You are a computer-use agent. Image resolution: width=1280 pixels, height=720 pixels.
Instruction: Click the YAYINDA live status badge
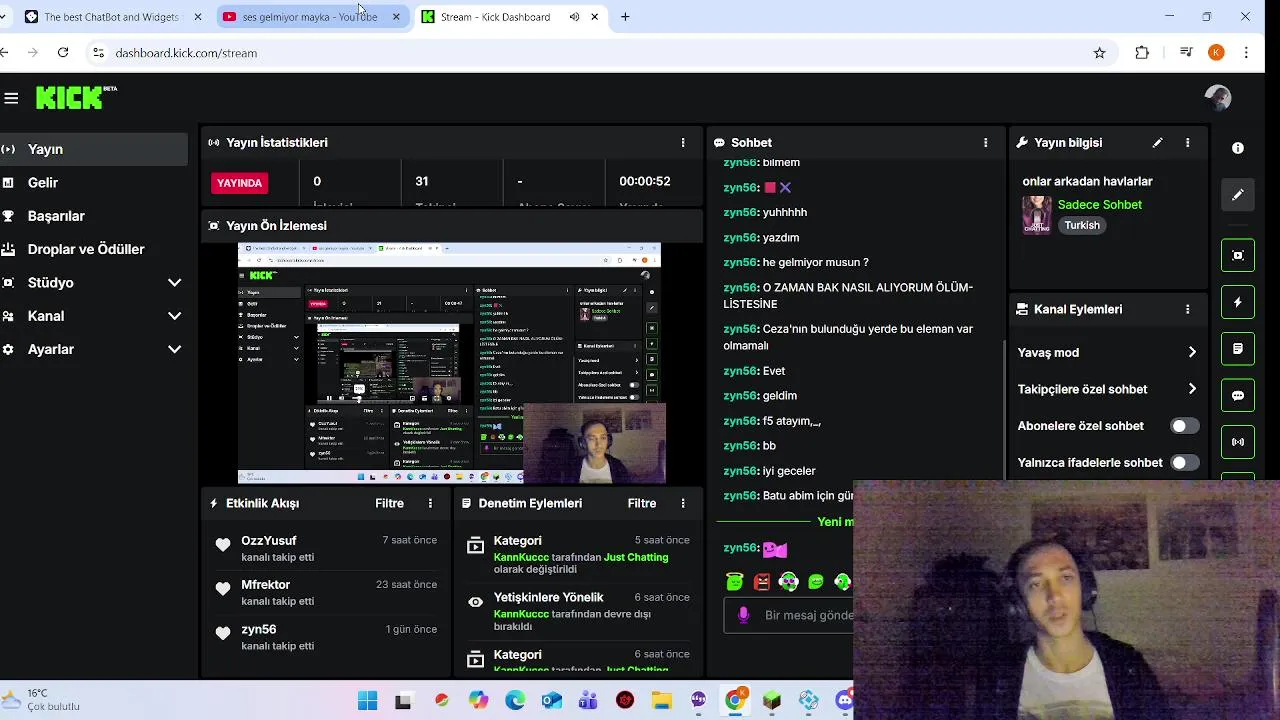(240, 183)
